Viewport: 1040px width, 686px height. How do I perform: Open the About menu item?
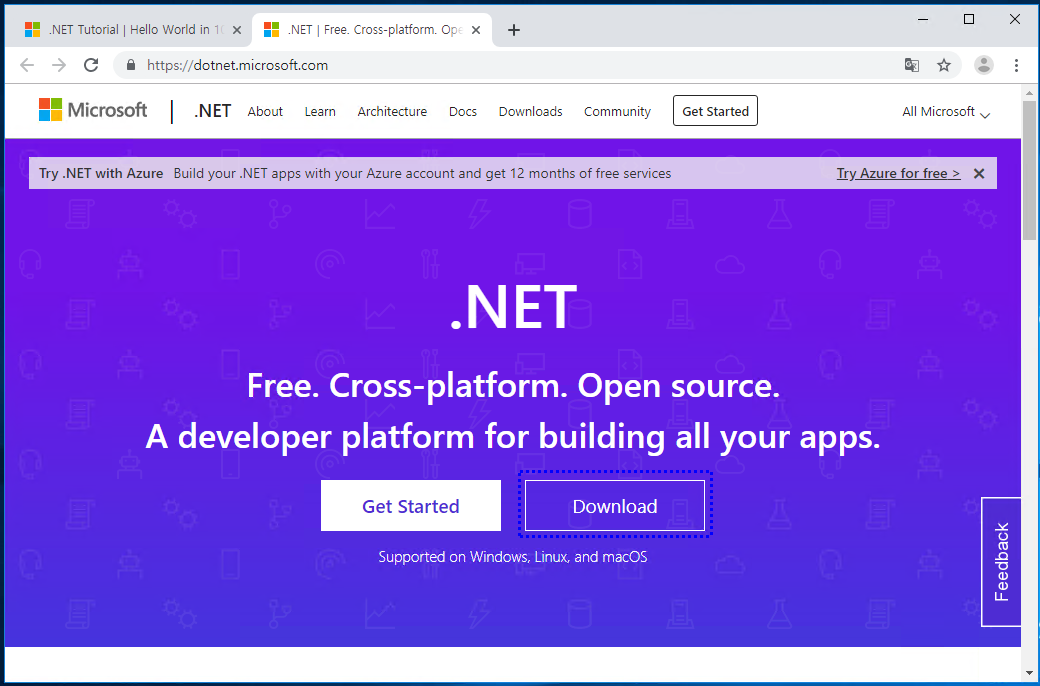(x=265, y=111)
